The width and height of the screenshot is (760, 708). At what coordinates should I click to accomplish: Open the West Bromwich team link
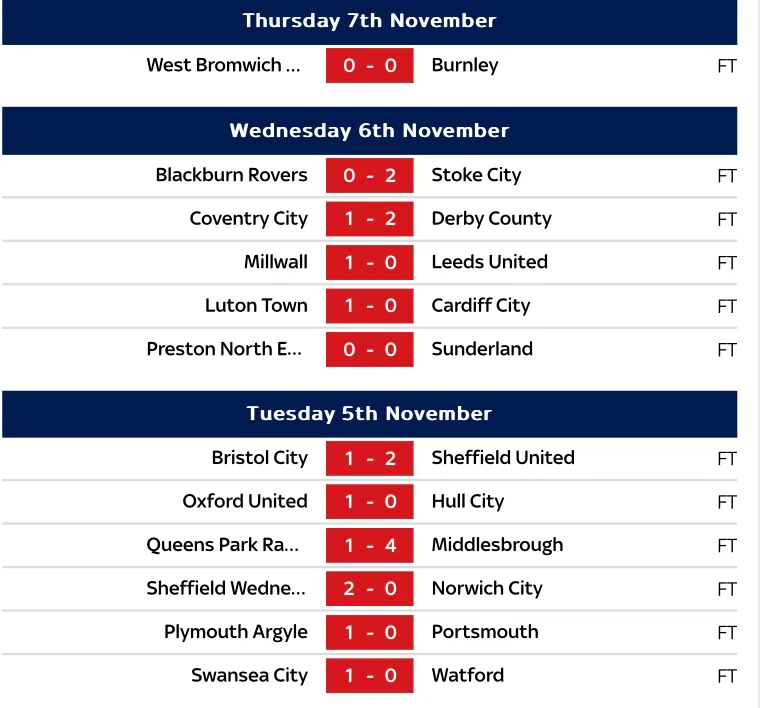pyautogui.click(x=223, y=66)
